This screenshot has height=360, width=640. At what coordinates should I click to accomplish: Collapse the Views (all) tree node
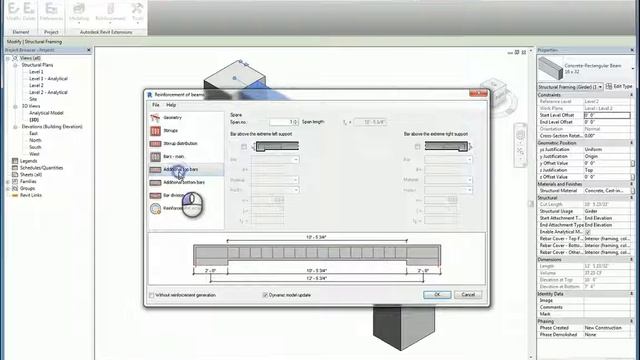pos(8,58)
